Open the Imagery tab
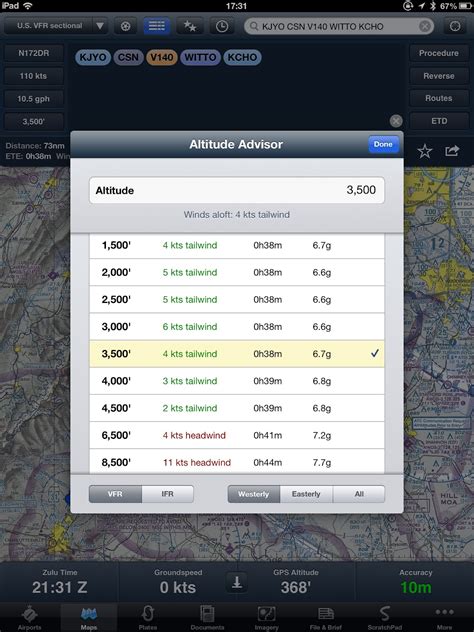 coord(266,617)
